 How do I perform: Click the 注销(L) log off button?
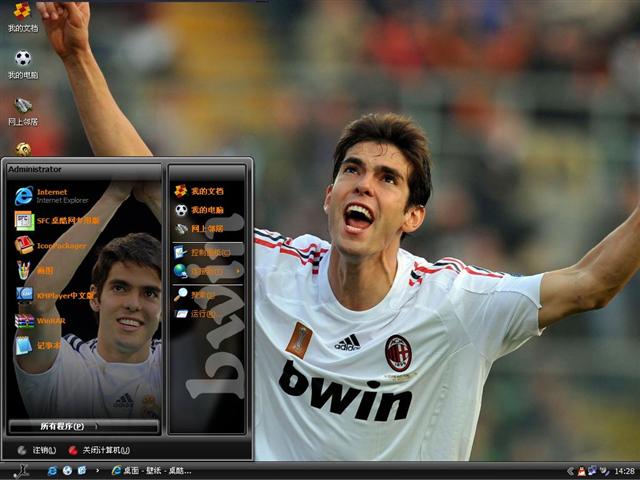click(x=38, y=450)
